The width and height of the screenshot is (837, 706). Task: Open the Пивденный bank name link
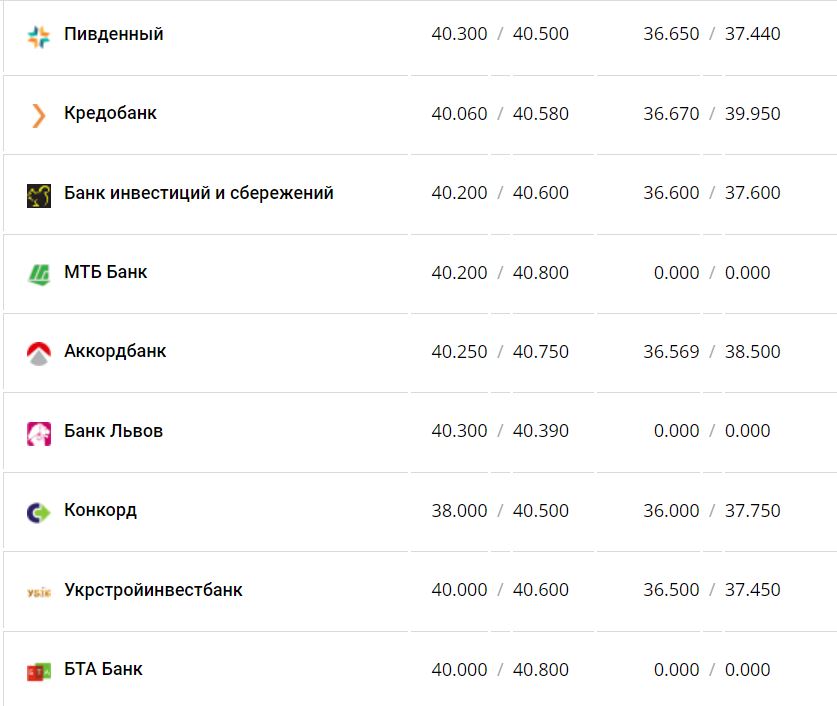coord(113,34)
